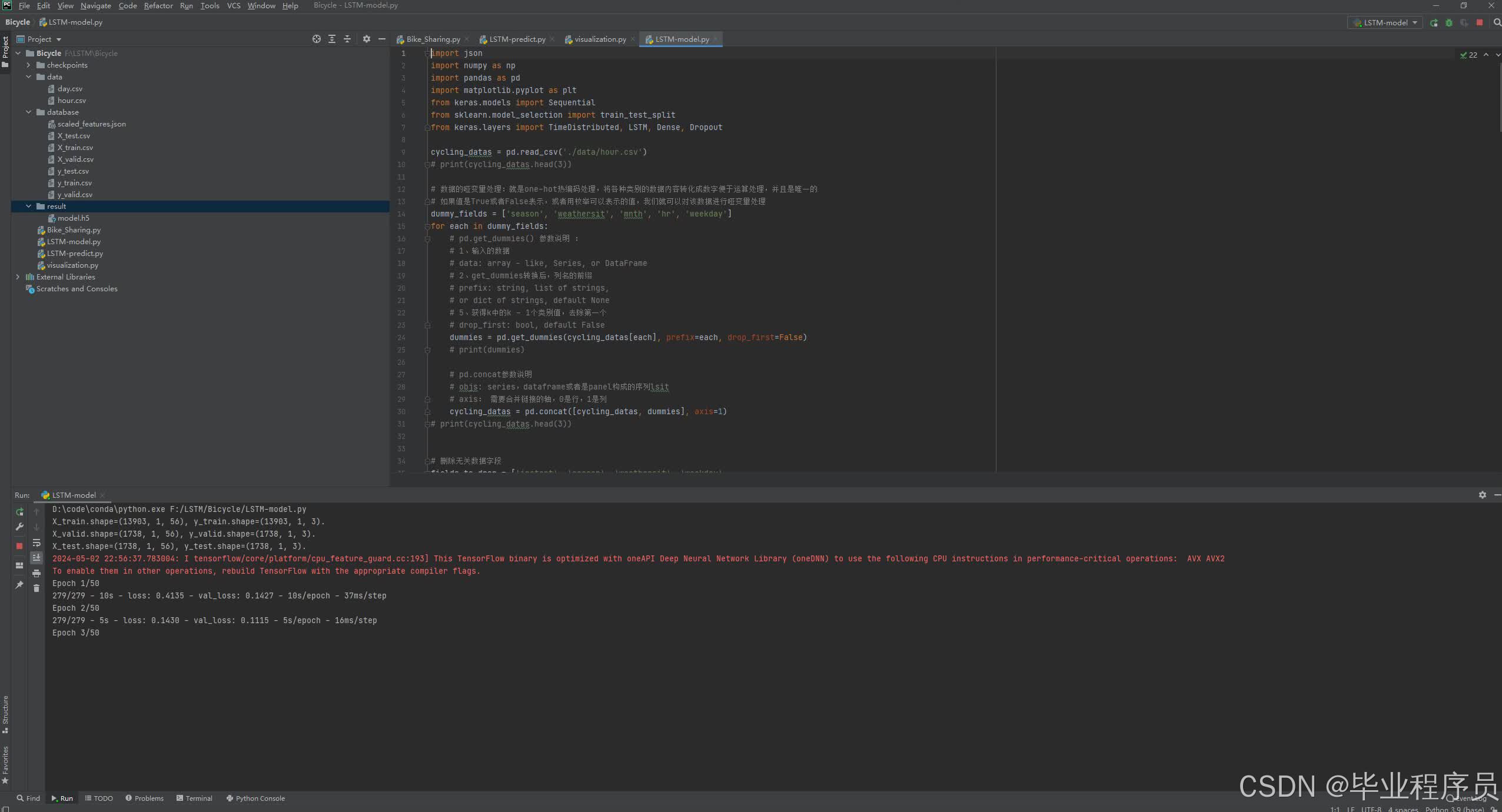Collapse the database folder
The height and width of the screenshot is (812, 1502).
click(x=28, y=112)
